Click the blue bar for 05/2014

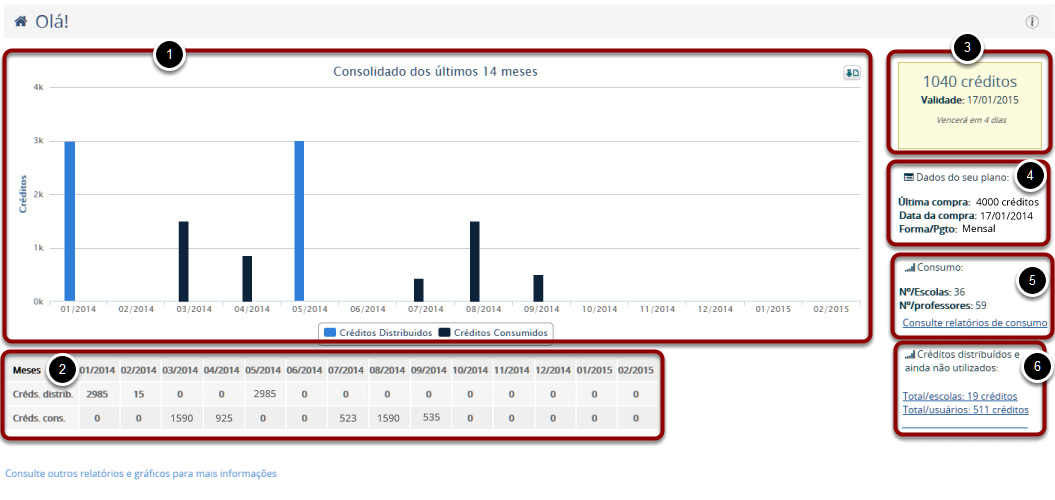click(299, 220)
